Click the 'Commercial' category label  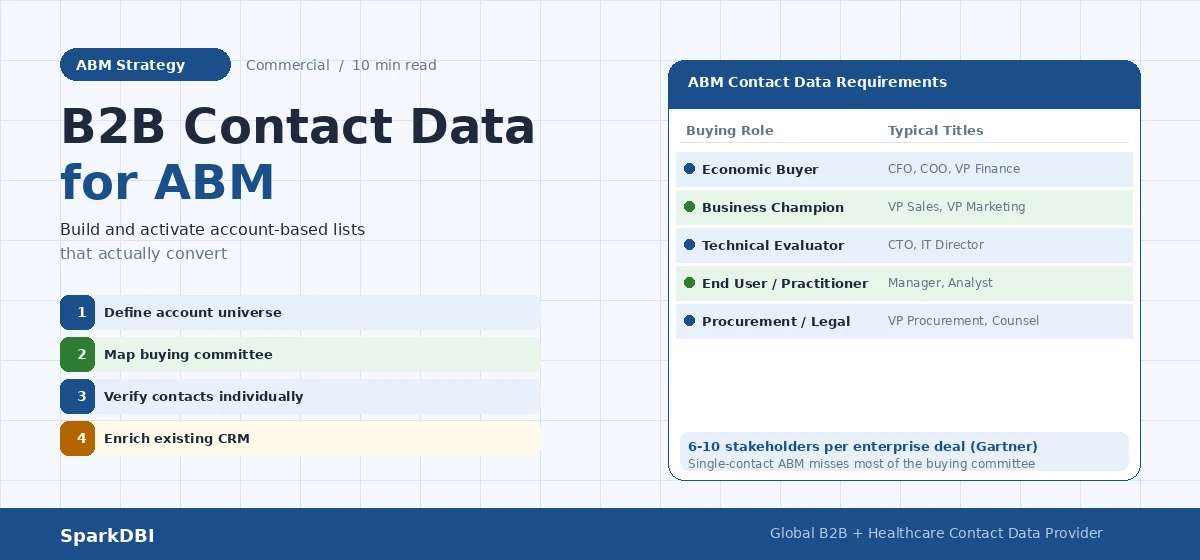[288, 65]
